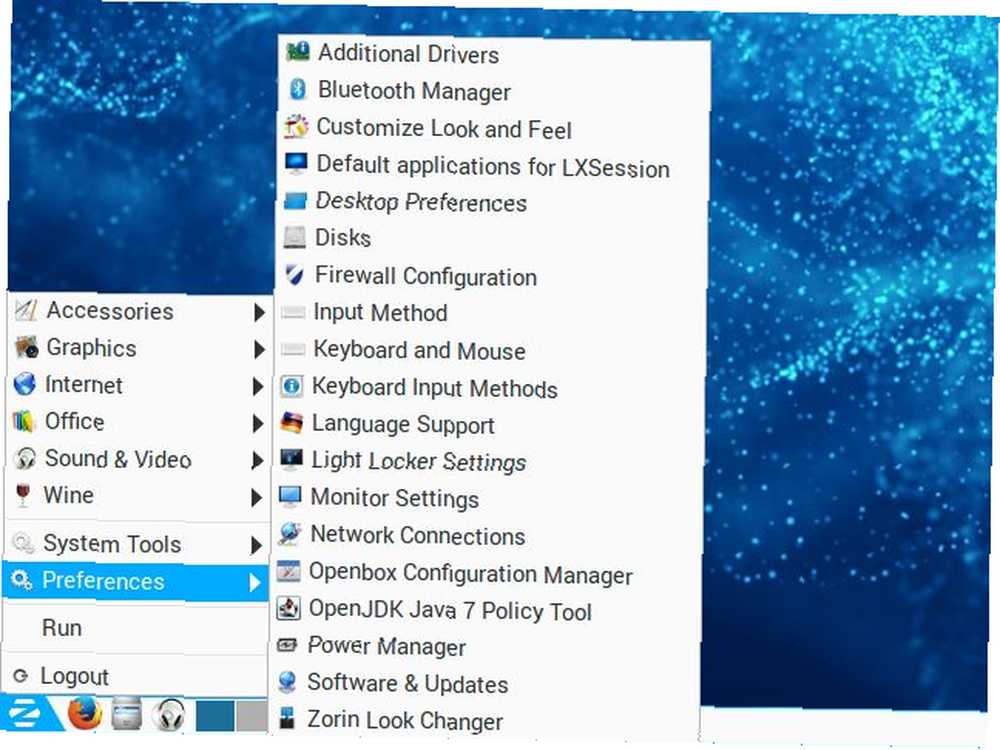Switch to the blue workspace pager square
The width and height of the screenshot is (1000, 750).
tap(214, 716)
